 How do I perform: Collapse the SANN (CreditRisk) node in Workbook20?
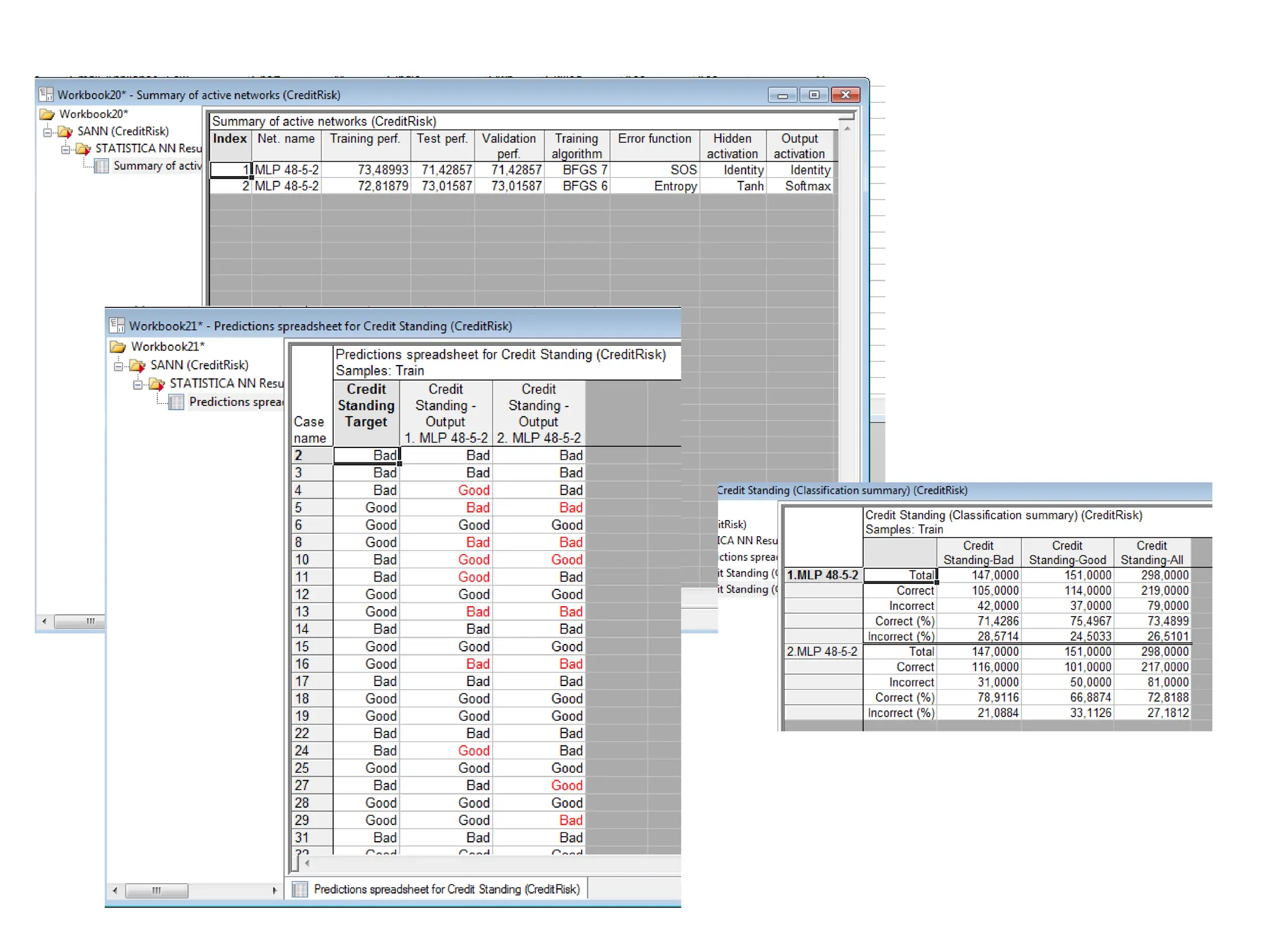tap(48, 132)
